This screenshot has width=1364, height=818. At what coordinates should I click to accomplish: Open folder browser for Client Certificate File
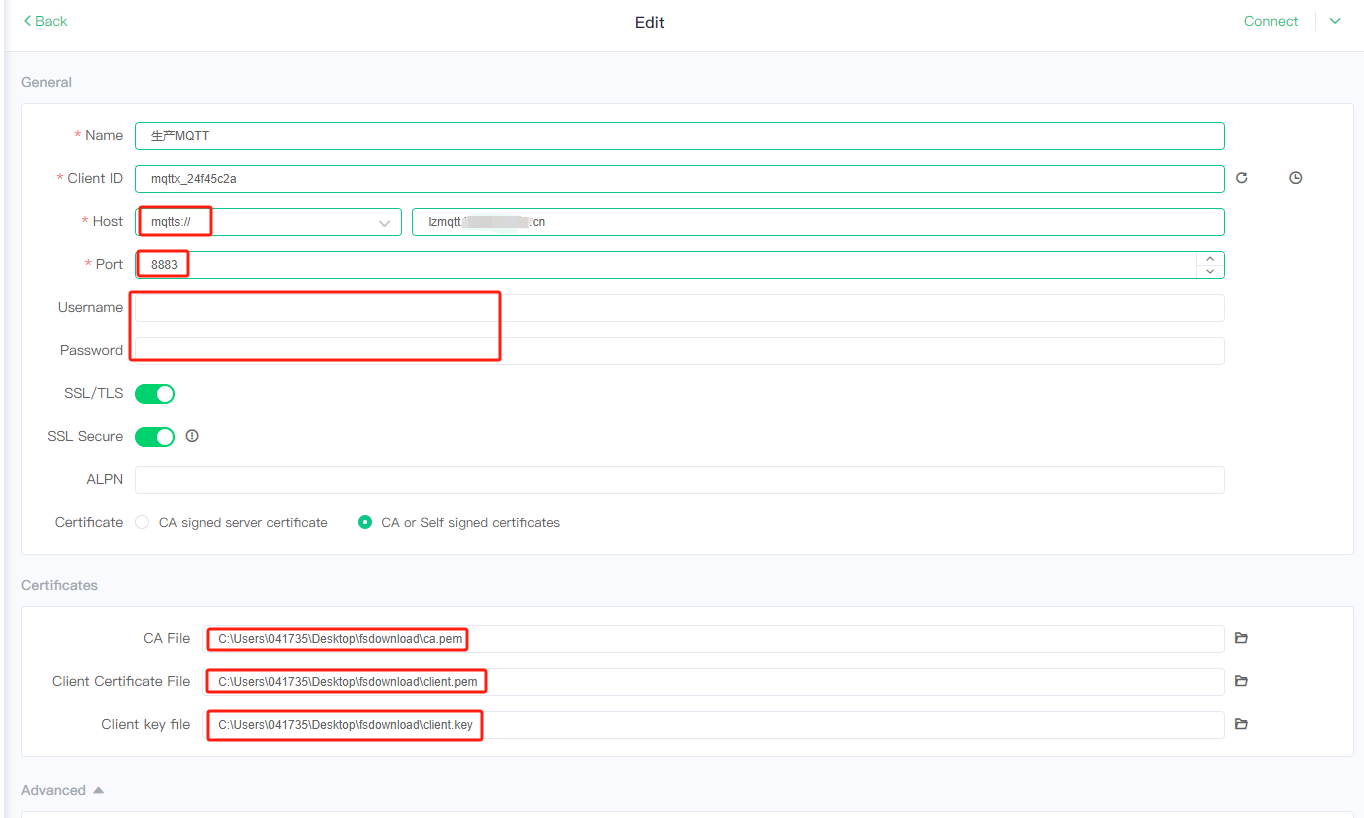(x=1241, y=681)
